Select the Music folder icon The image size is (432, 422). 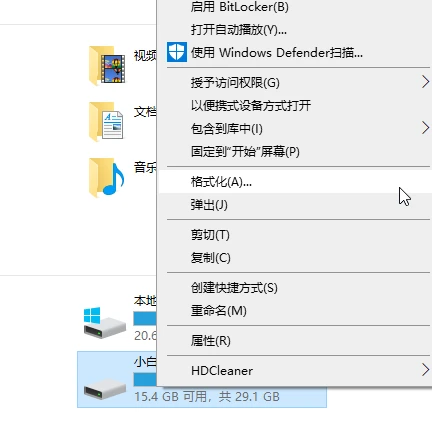(107, 178)
